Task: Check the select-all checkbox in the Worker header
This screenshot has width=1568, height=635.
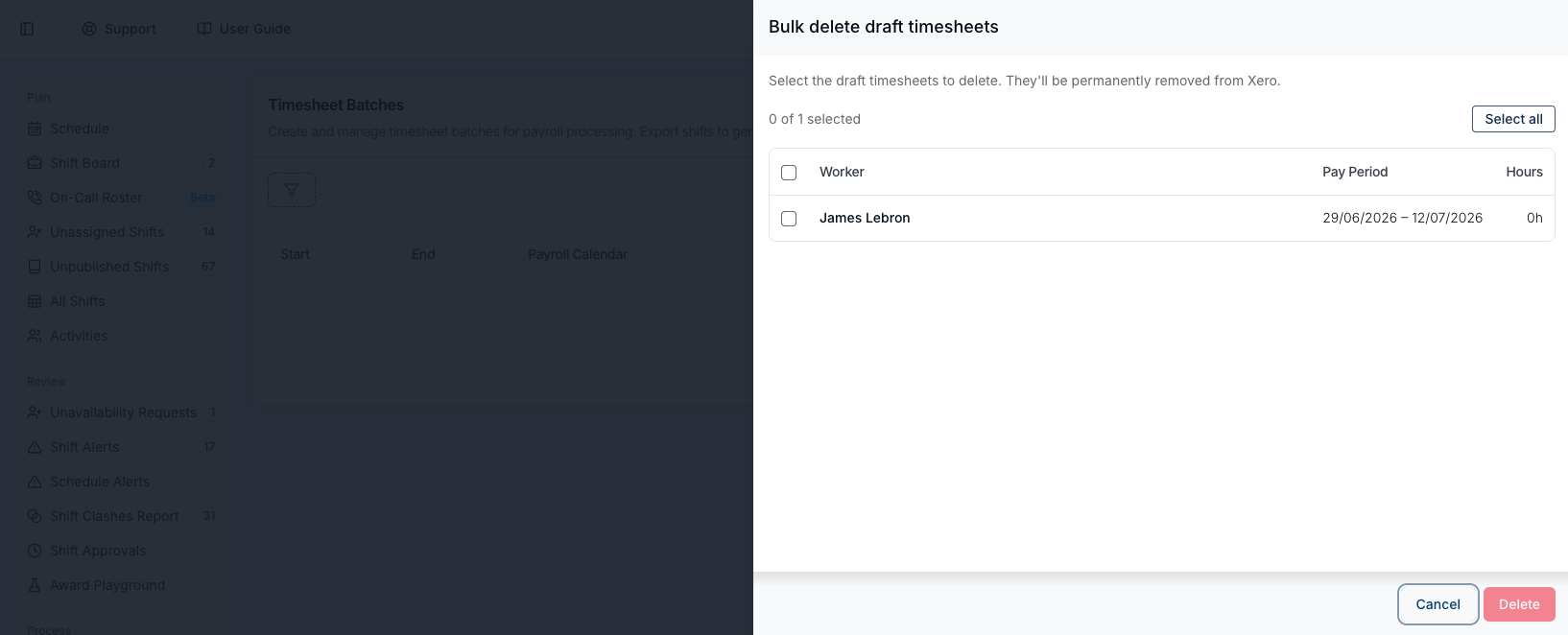Action: 789,173
